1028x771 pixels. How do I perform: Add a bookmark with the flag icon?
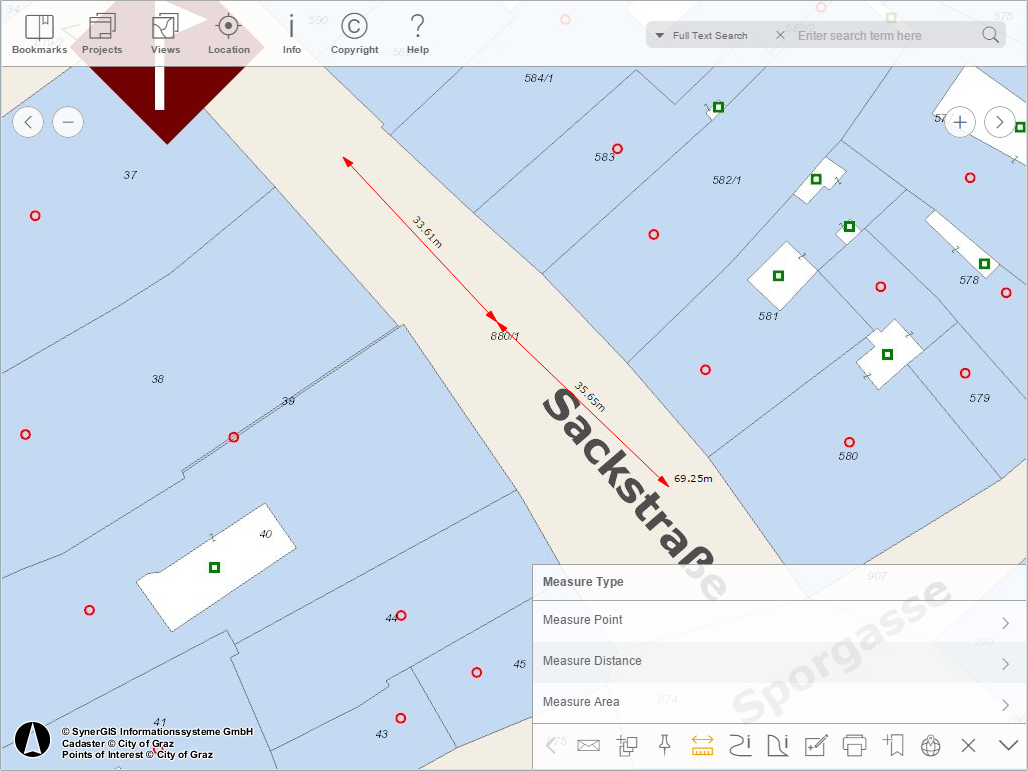pyautogui.click(x=893, y=745)
